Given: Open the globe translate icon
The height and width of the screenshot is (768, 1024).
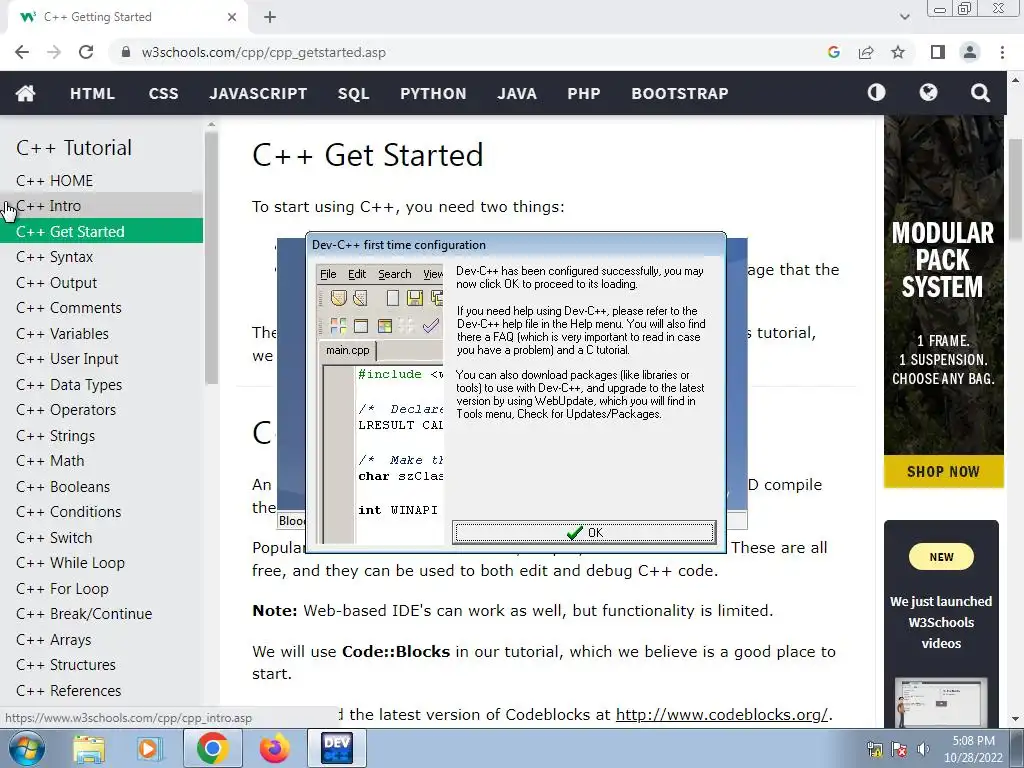Looking at the screenshot, I should tap(928, 93).
